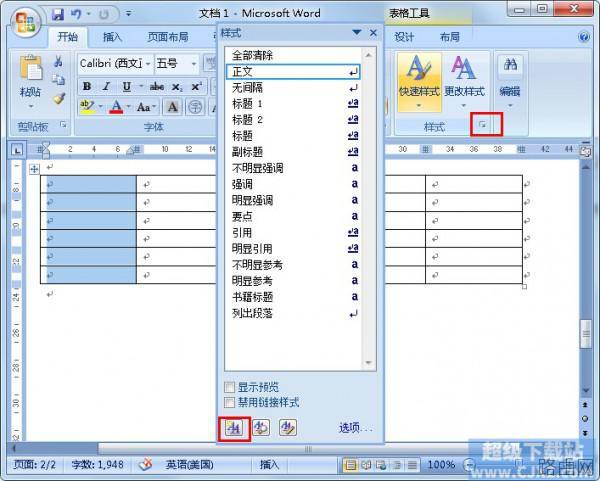Image resolution: width=600 pixels, height=481 pixels.
Task: Apply the 明显强调 style
Action: [x=293, y=200]
